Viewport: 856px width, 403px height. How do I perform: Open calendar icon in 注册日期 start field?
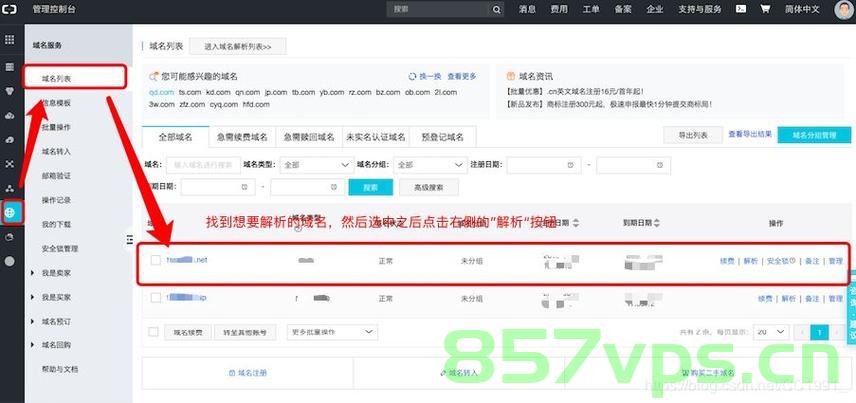point(570,165)
